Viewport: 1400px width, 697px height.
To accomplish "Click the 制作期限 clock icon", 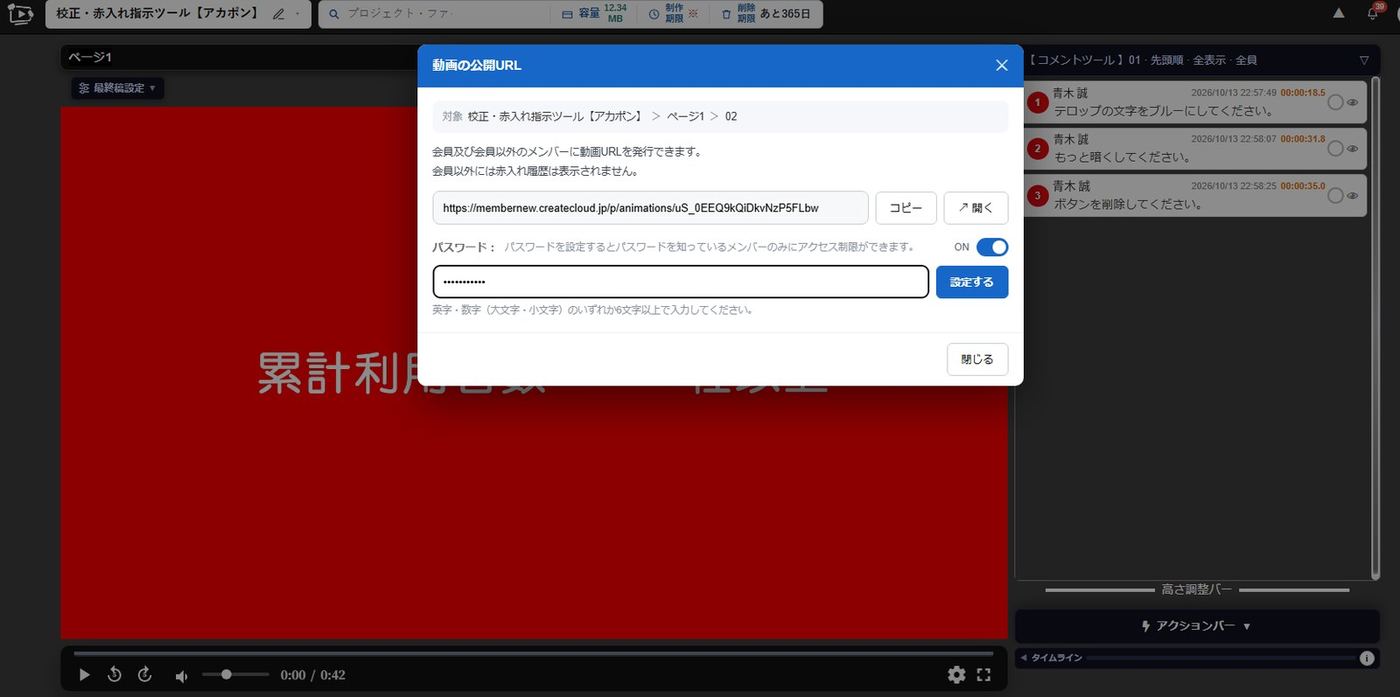I will coord(654,14).
